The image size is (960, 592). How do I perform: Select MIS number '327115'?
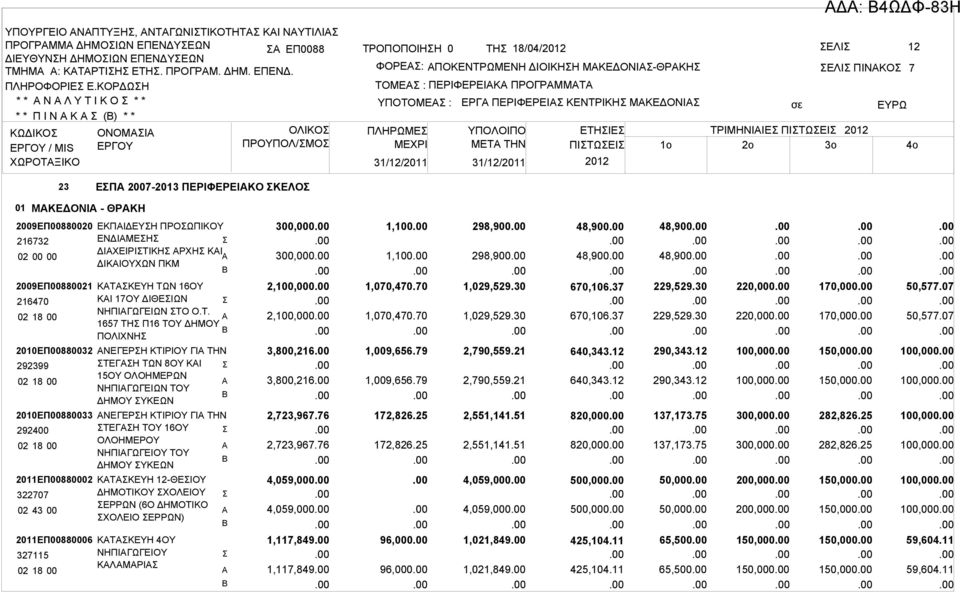click(x=32, y=555)
